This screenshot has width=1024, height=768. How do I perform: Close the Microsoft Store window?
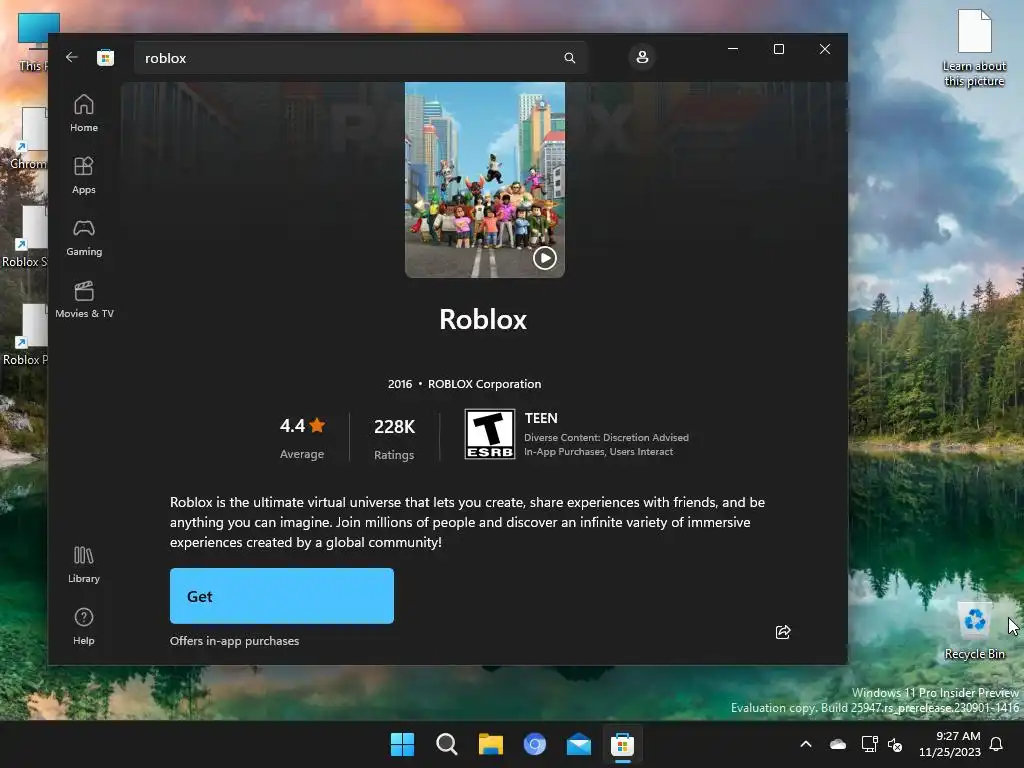[825, 49]
